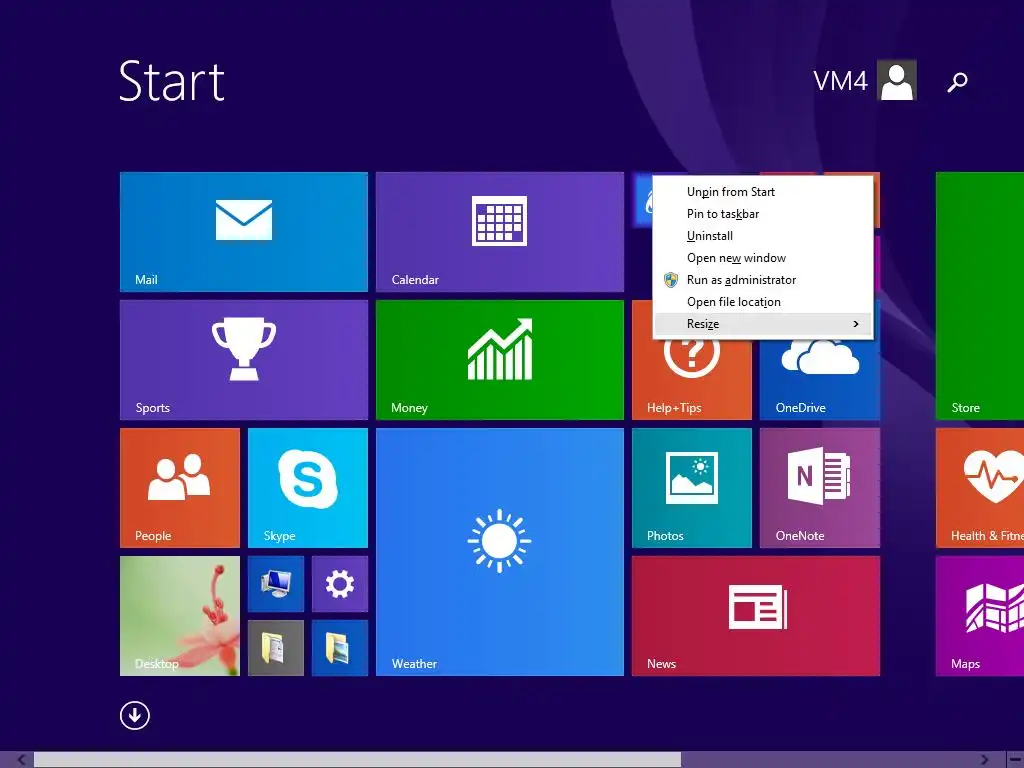The width and height of the screenshot is (1024, 768).
Task: Open the People tile
Action: (x=180, y=488)
